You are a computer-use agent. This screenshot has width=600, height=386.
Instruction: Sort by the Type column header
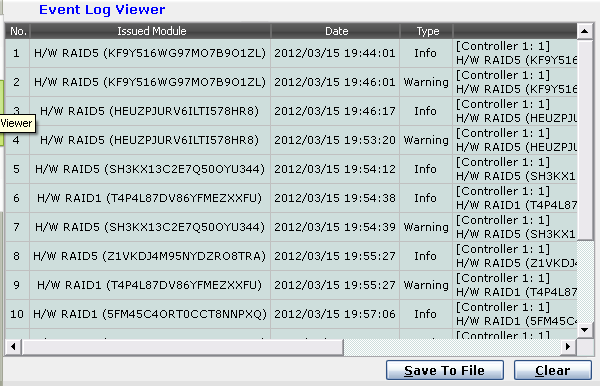(x=427, y=31)
